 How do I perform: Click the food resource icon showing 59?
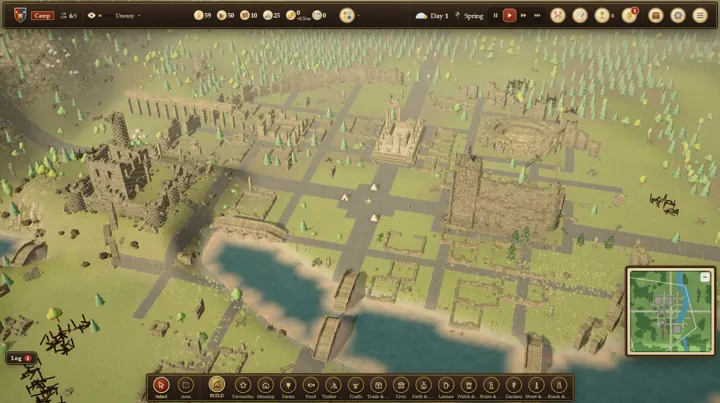pos(198,16)
